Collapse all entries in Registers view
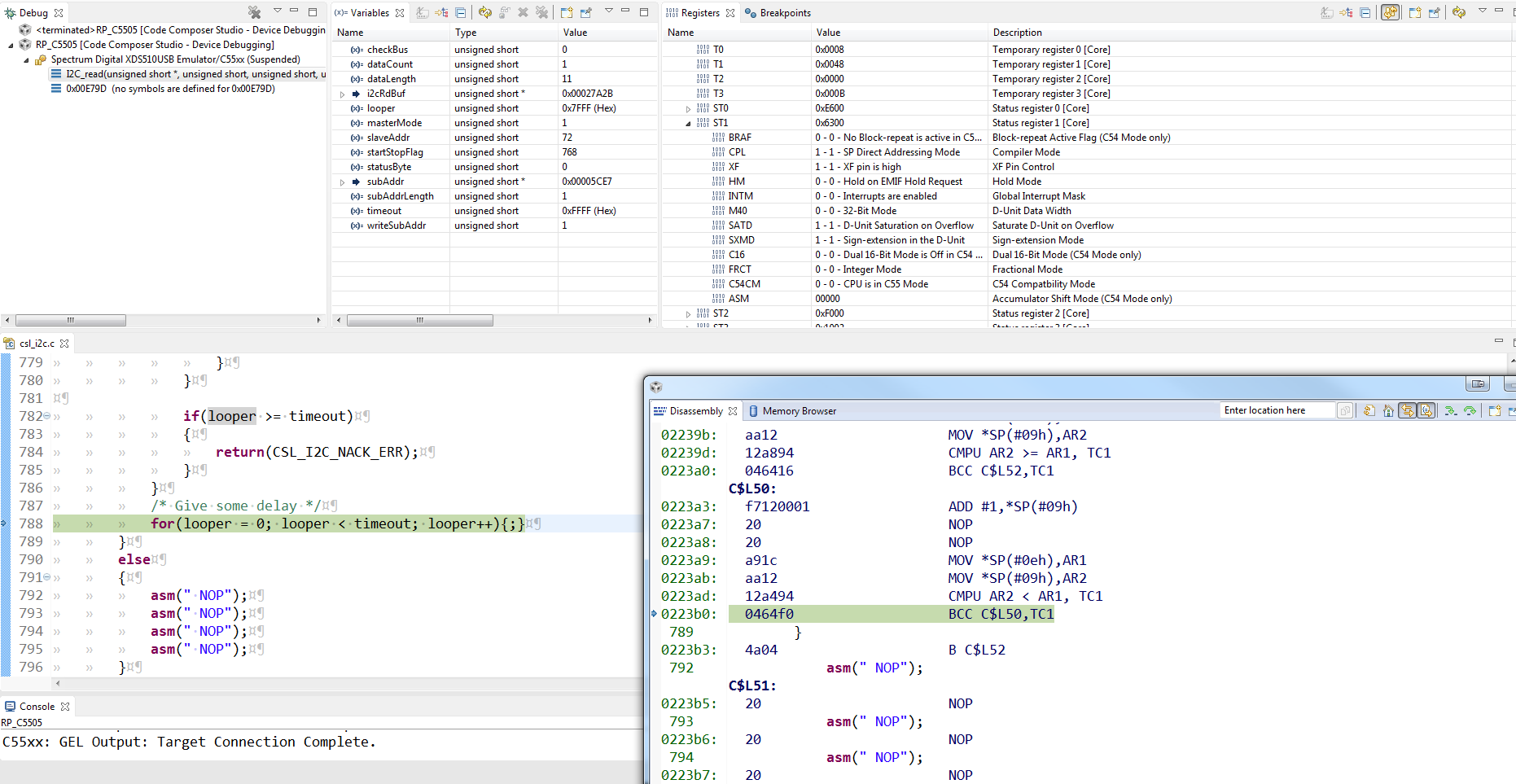The image size is (1516, 784). point(1365,12)
